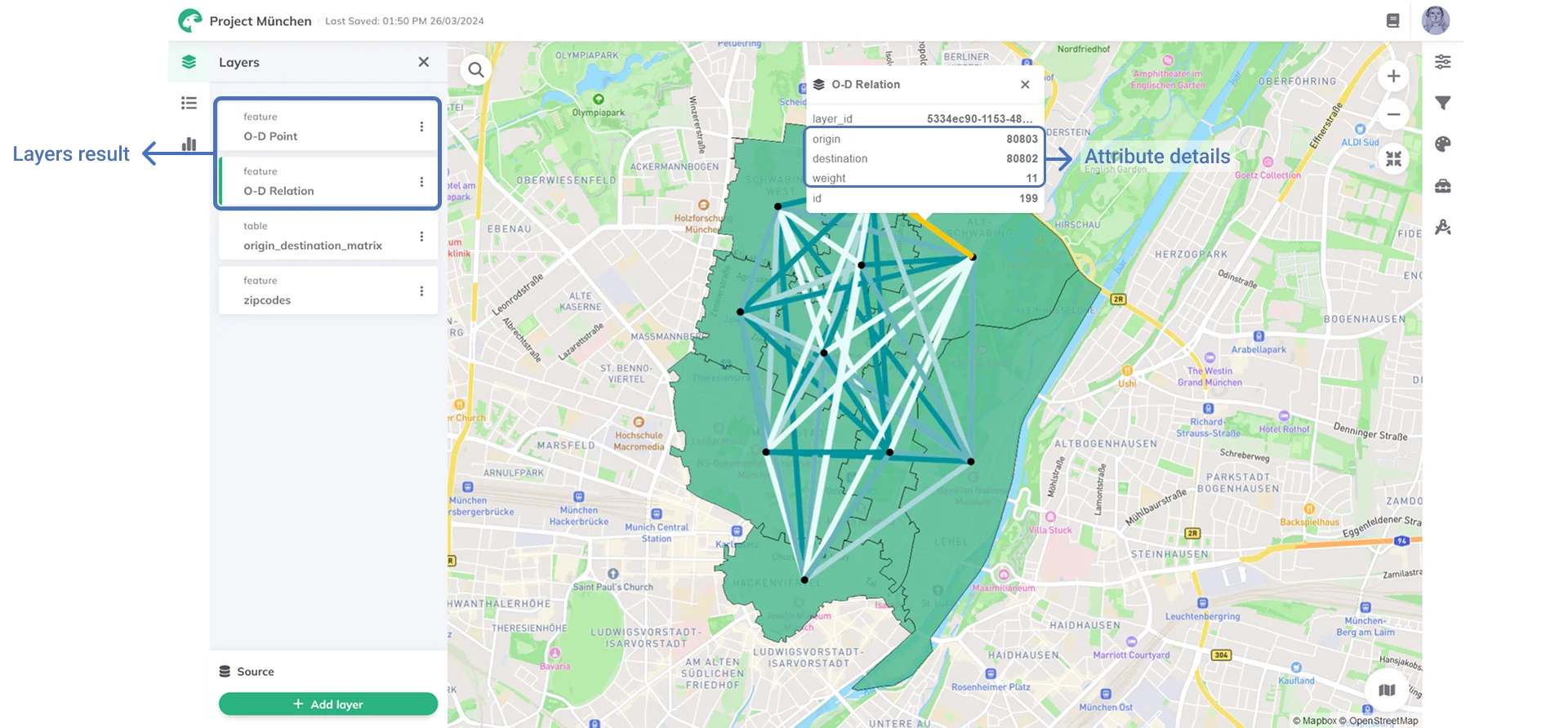Open the scenario drawing tool

point(1443,227)
